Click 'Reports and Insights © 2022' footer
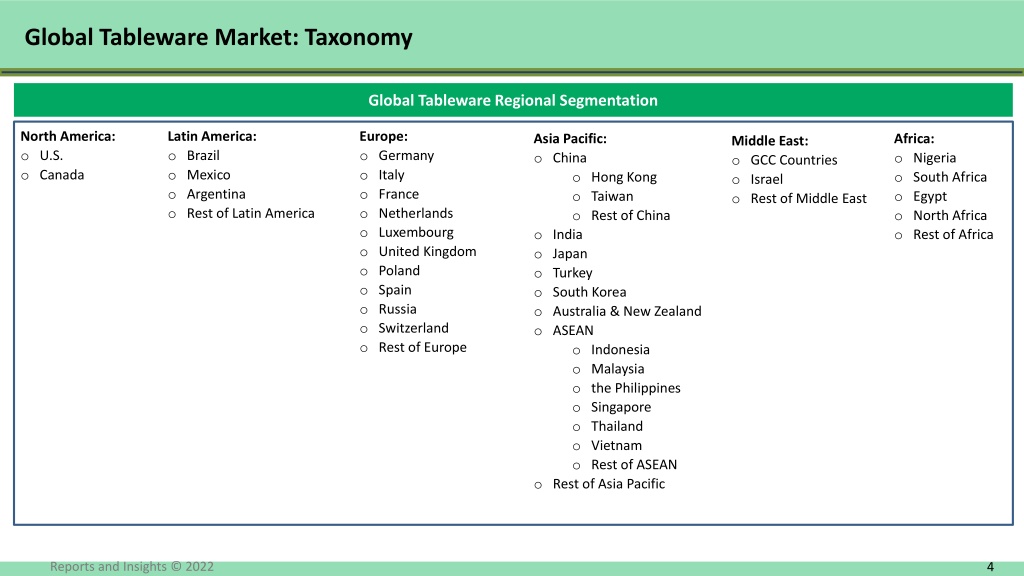The image size is (1024, 576). [132, 567]
